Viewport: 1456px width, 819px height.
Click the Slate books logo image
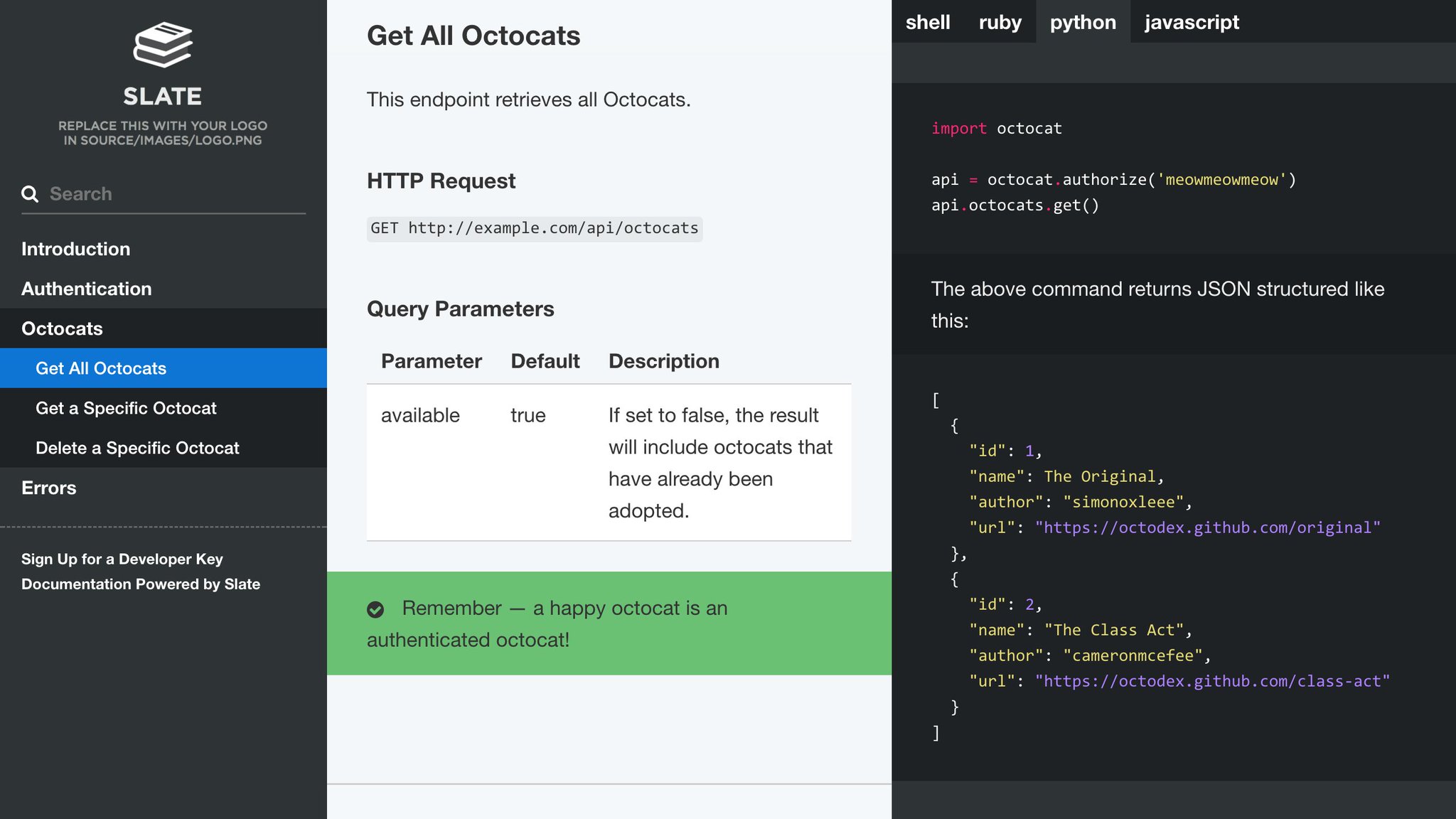[x=163, y=45]
